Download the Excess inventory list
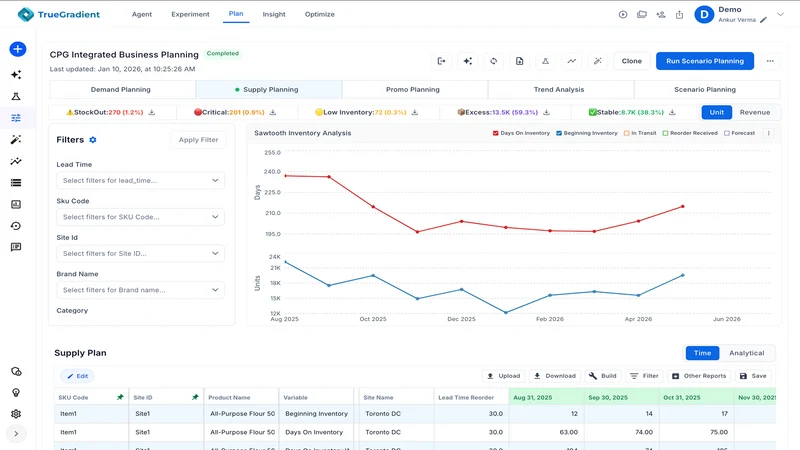The height and width of the screenshot is (450, 800). 546,112
